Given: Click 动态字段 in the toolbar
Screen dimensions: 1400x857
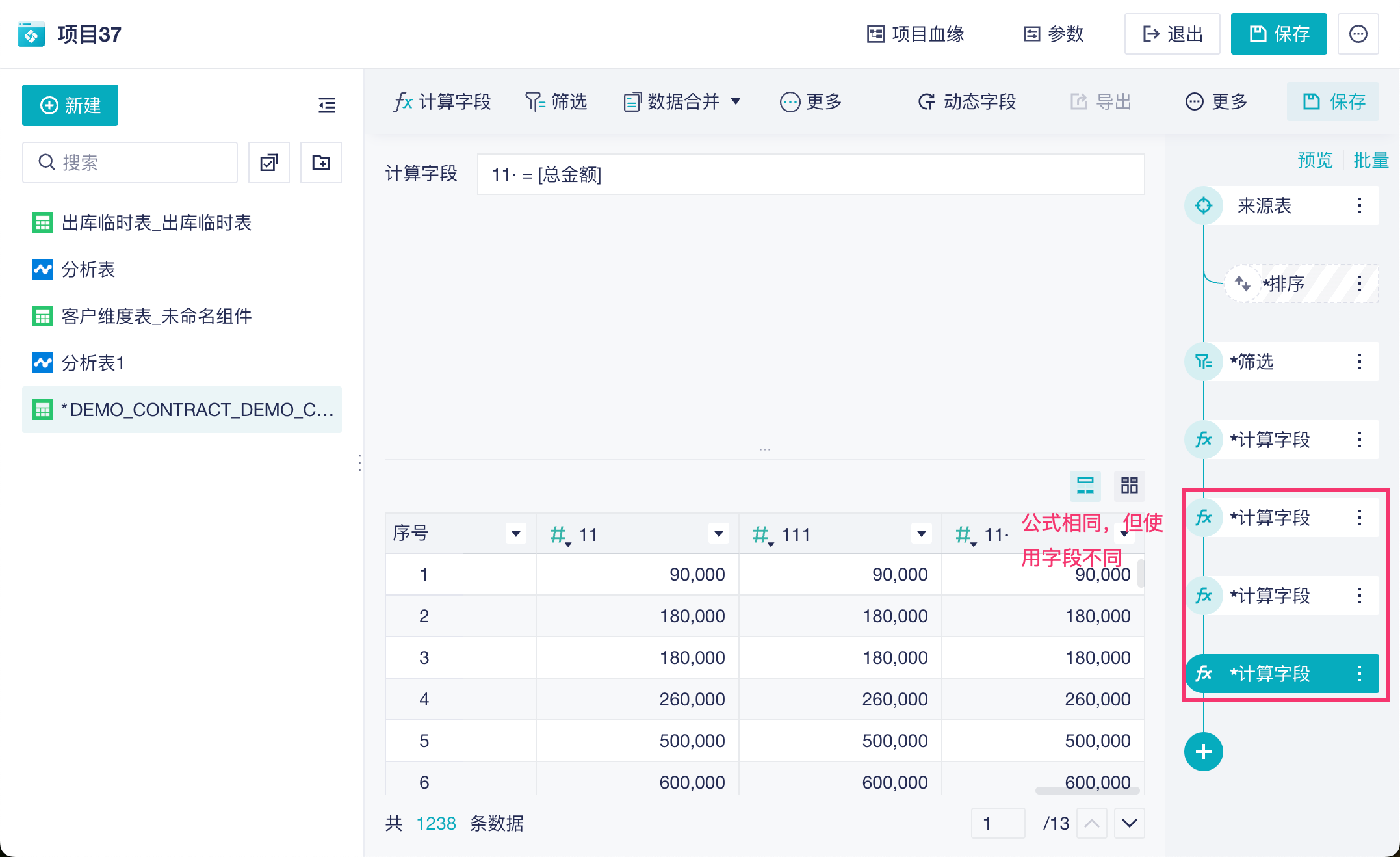Looking at the screenshot, I should (x=966, y=101).
